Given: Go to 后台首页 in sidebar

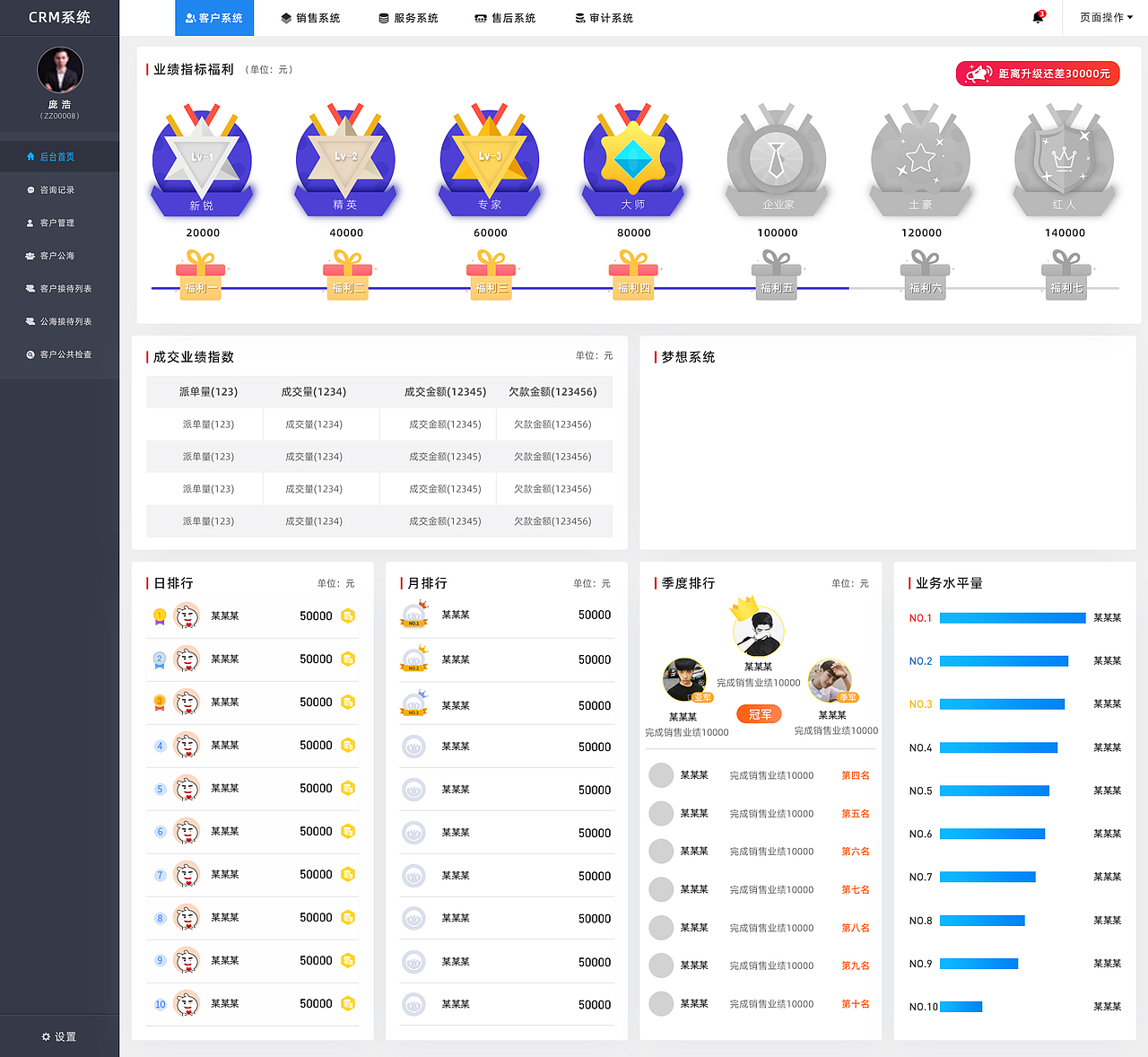Looking at the screenshot, I should point(59,156).
